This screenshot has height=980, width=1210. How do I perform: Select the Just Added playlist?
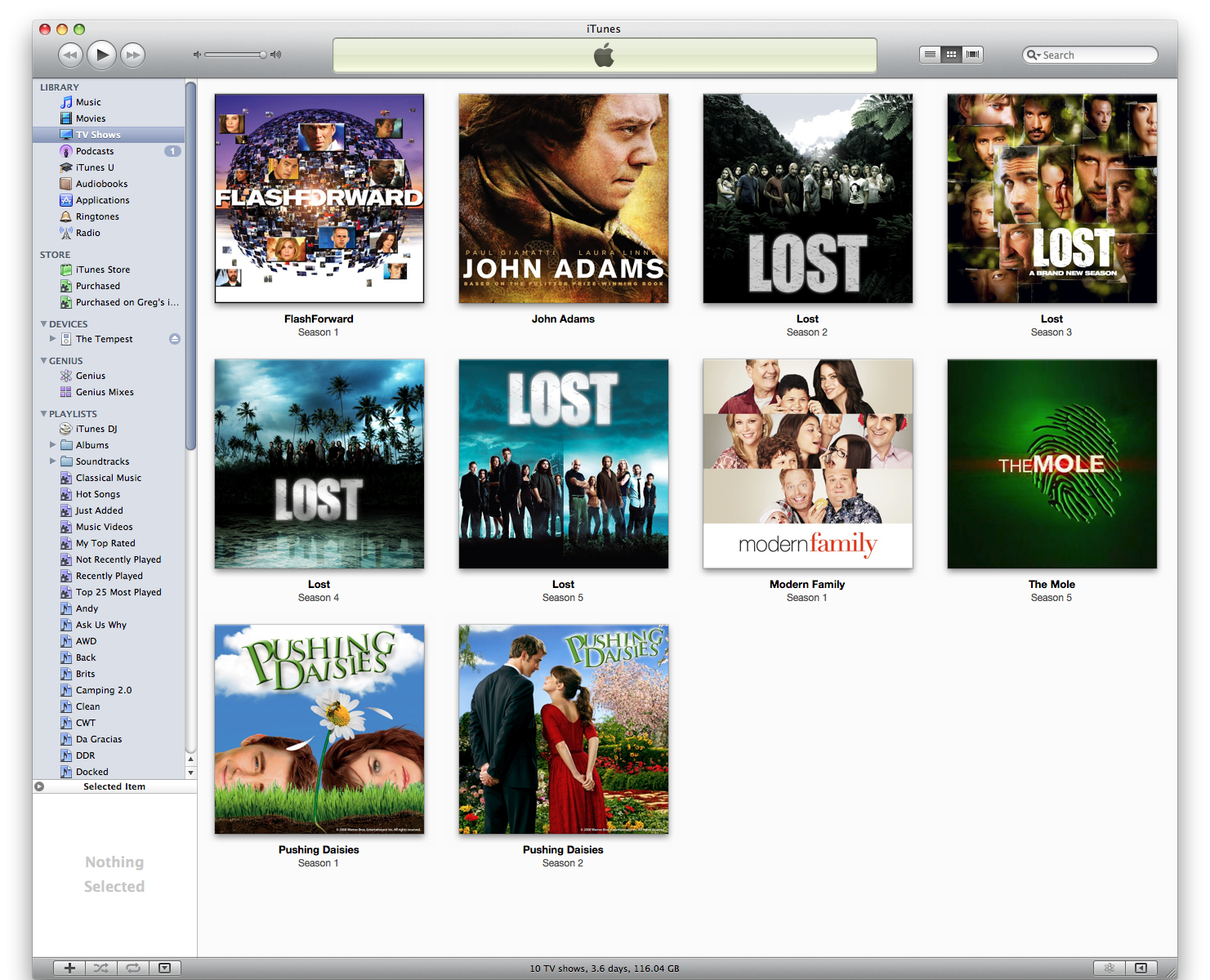click(x=109, y=510)
